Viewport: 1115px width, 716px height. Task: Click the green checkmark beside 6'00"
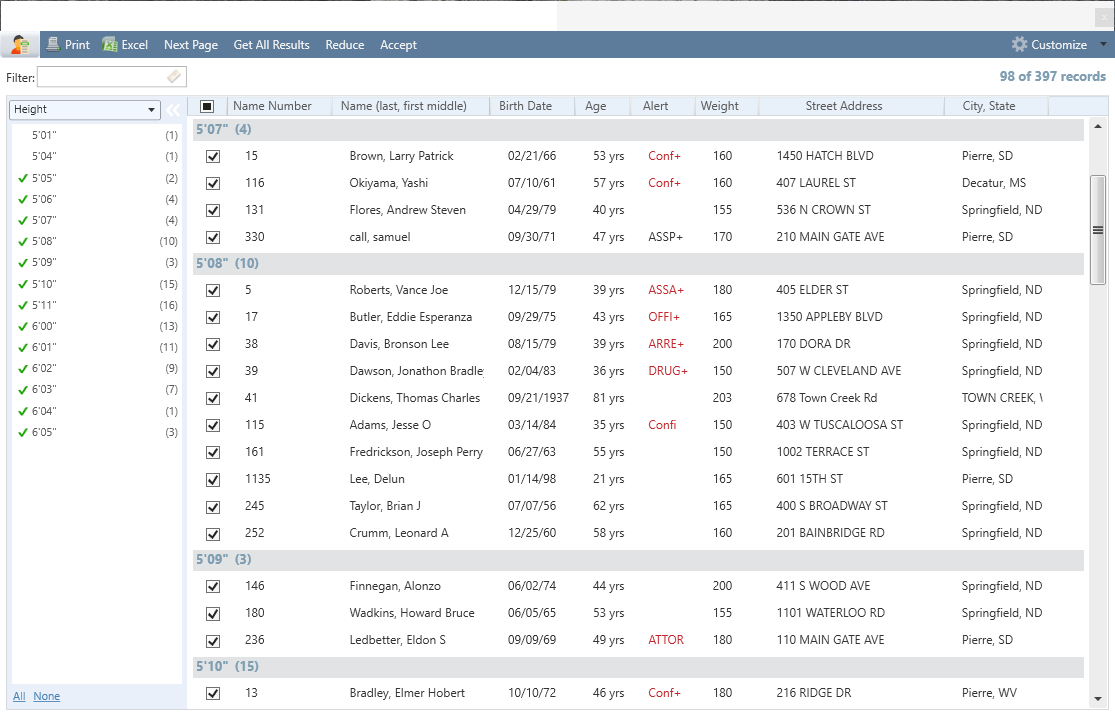(x=23, y=327)
